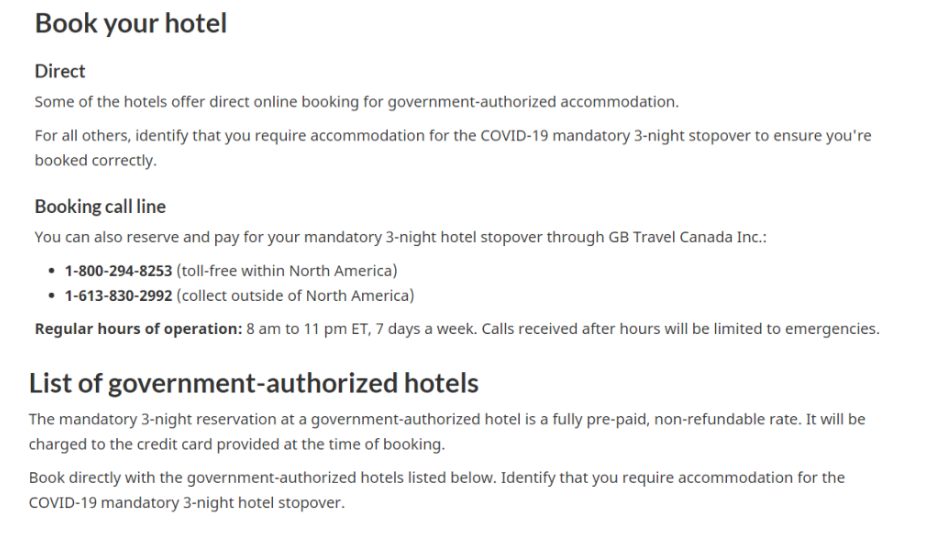The image size is (951, 534).
Task: Click the "Direct" subheading
Action: [x=59, y=72]
